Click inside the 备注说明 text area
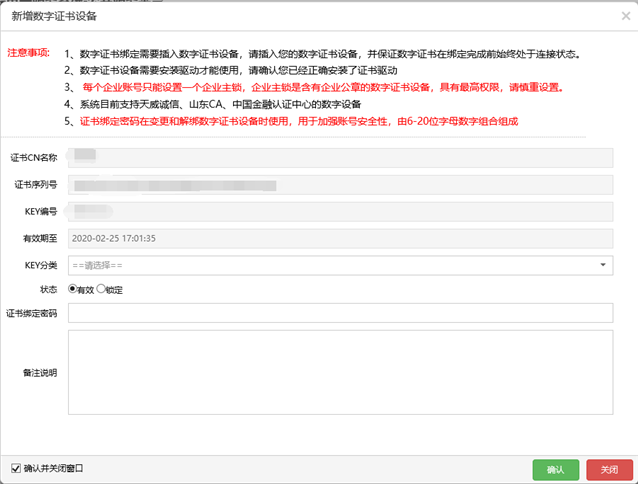Viewport: 638px width, 484px height. click(340, 372)
